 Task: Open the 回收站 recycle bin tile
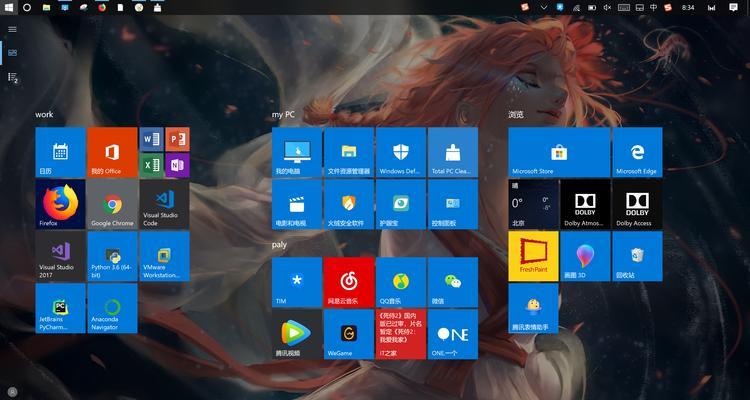[638, 256]
